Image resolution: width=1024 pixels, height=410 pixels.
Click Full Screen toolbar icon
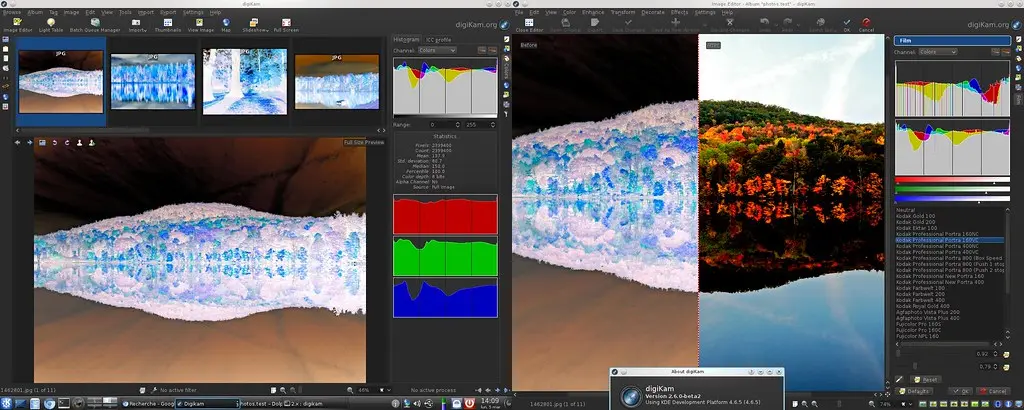click(x=287, y=24)
